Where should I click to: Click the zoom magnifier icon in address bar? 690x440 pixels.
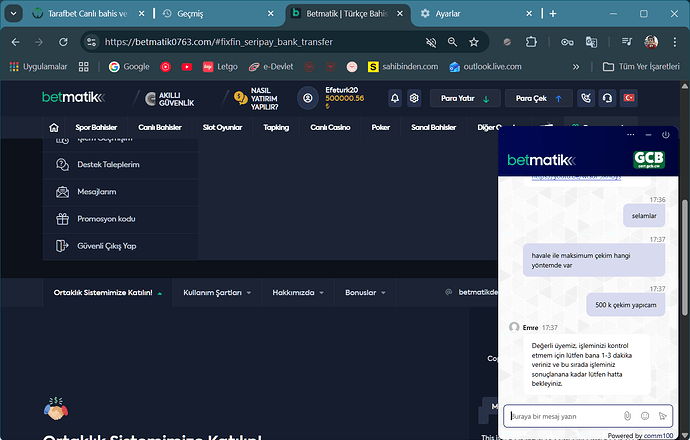tap(452, 42)
